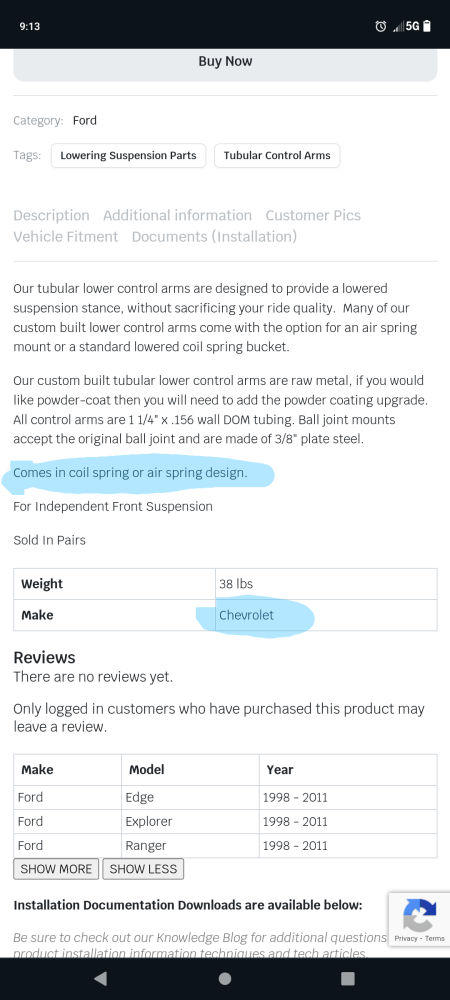Tap the recent apps square icon
The width and height of the screenshot is (450, 1000).
(x=347, y=978)
